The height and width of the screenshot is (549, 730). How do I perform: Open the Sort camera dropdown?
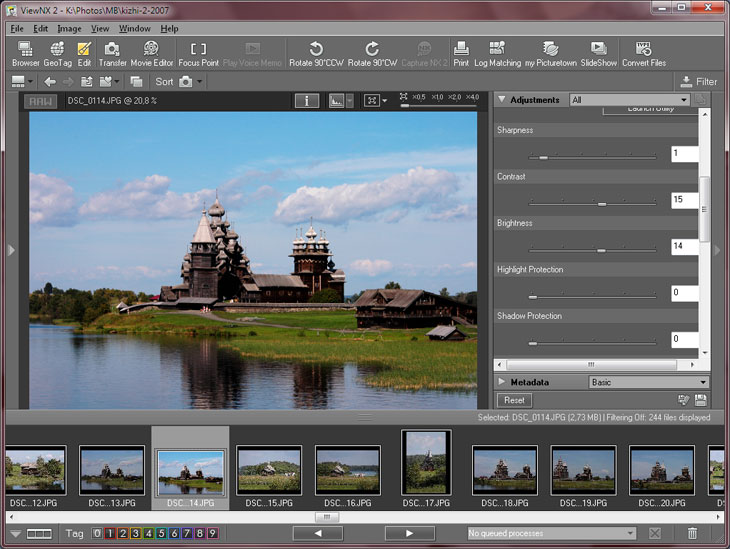(x=199, y=82)
